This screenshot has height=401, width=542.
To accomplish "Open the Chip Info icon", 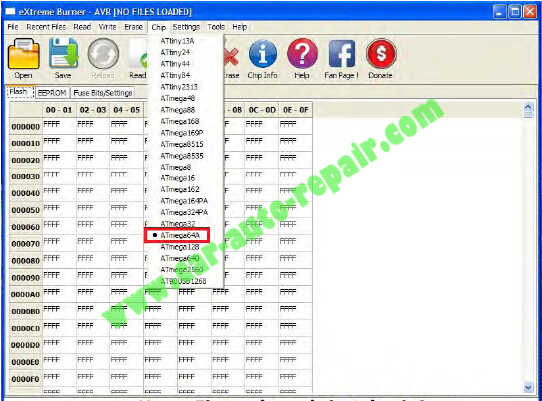I will pyautogui.click(x=263, y=58).
